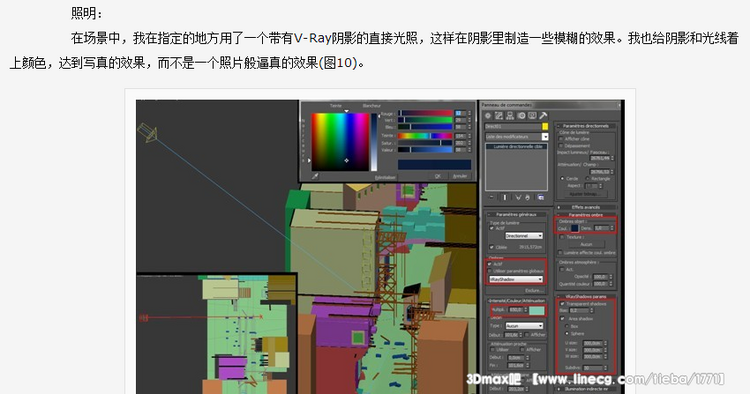The height and width of the screenshot is (394, 750).
Task: Open the Display tab icon
Action: point(532,116)
